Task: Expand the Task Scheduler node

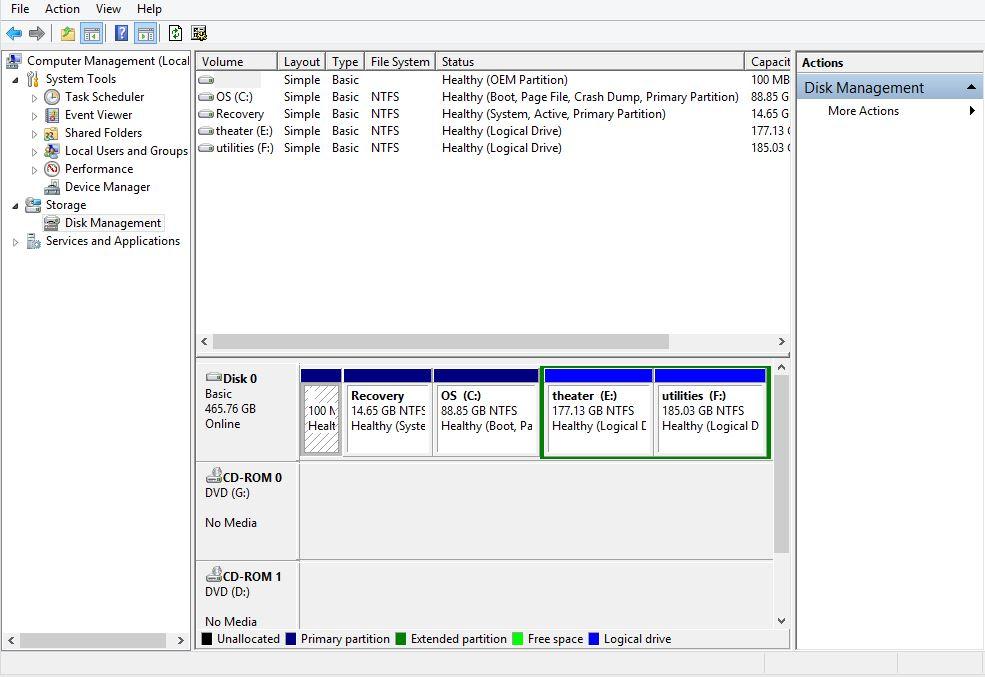Action: click(x=34, y=98)
